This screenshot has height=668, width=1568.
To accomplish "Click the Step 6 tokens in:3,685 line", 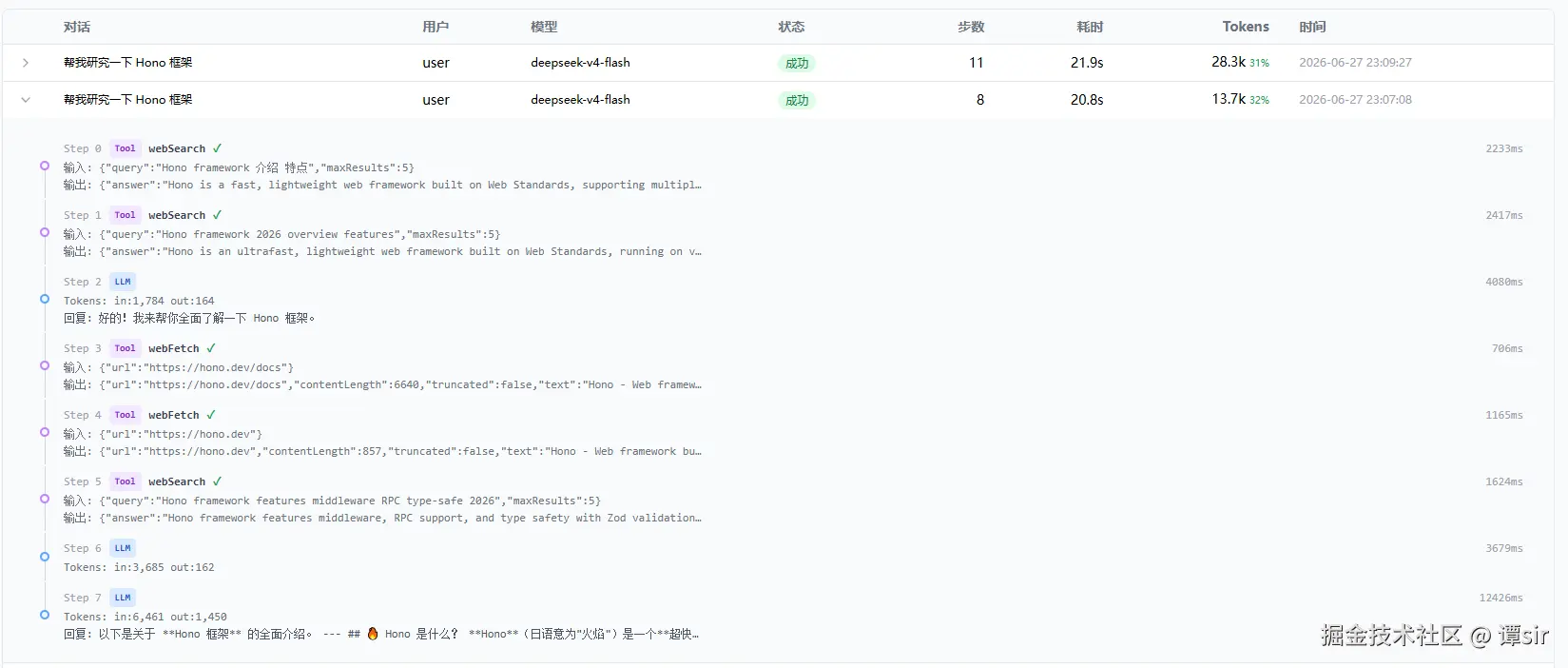I will coord(139,567).
